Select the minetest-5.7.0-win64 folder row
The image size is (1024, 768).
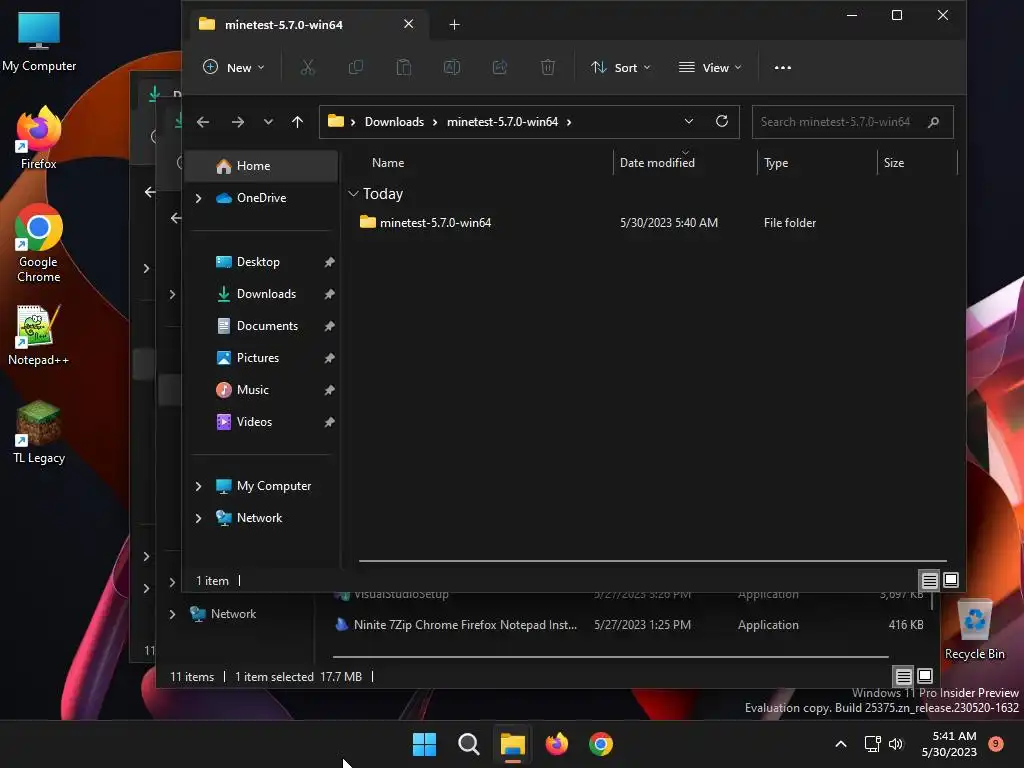(x=653, y=223)
